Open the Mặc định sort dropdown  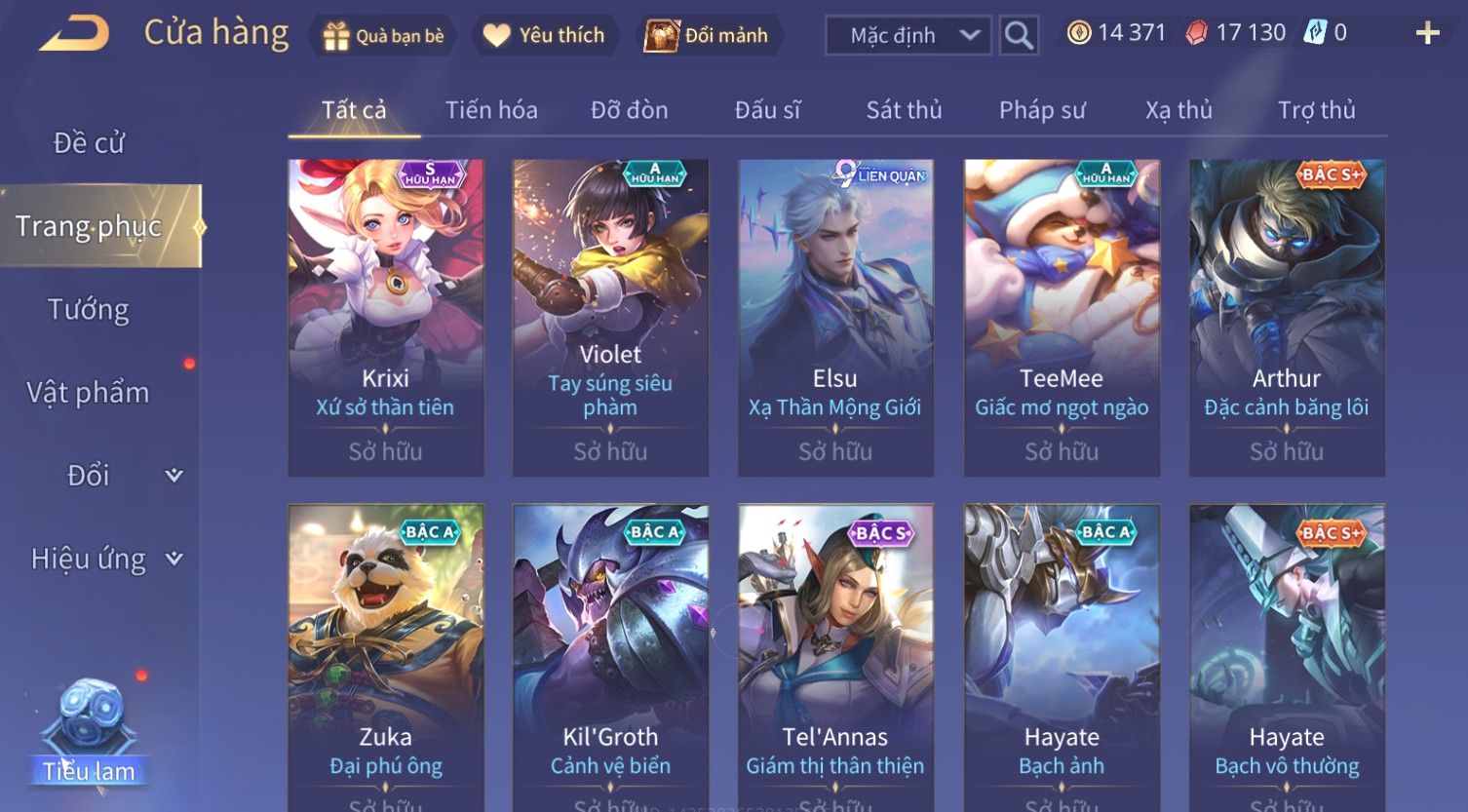tap(908, 36)
